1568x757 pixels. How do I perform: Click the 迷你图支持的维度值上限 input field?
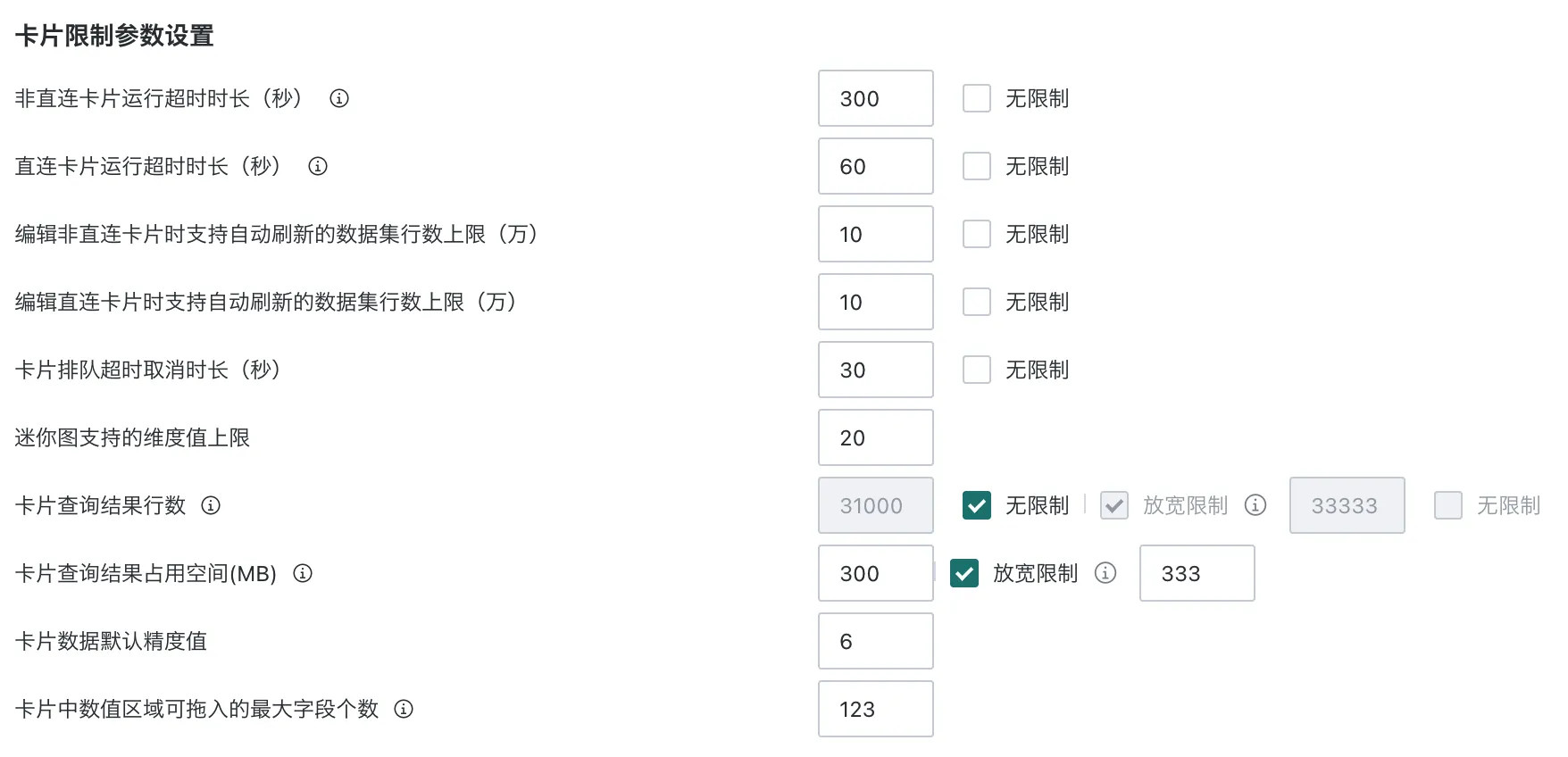(875, 437)
